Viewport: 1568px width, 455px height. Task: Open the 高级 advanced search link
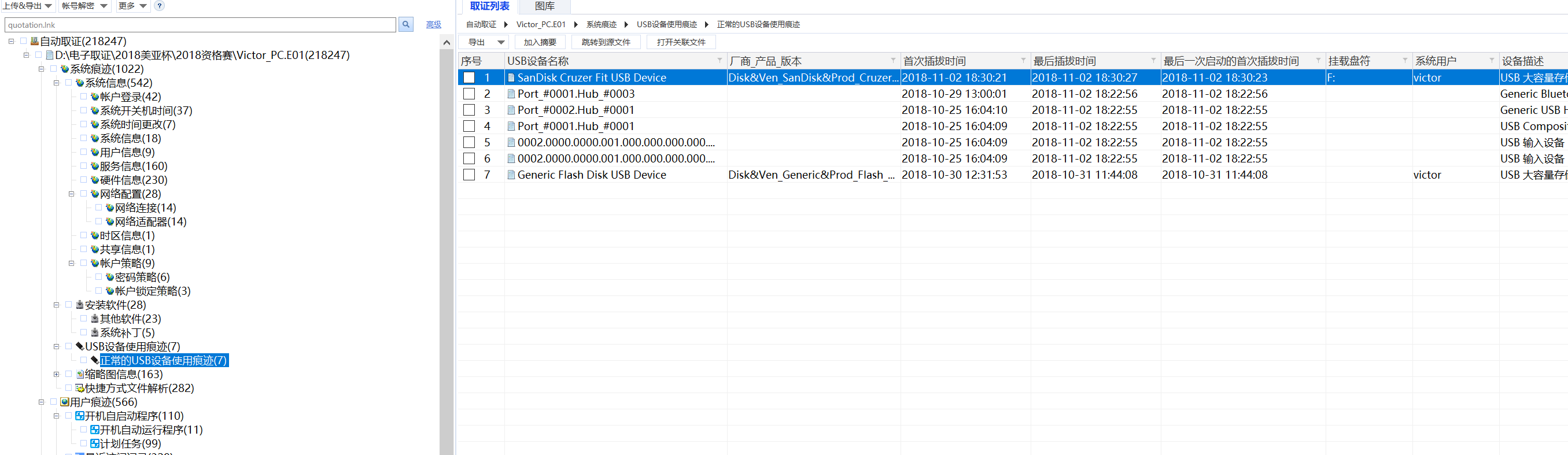point(433,24)
